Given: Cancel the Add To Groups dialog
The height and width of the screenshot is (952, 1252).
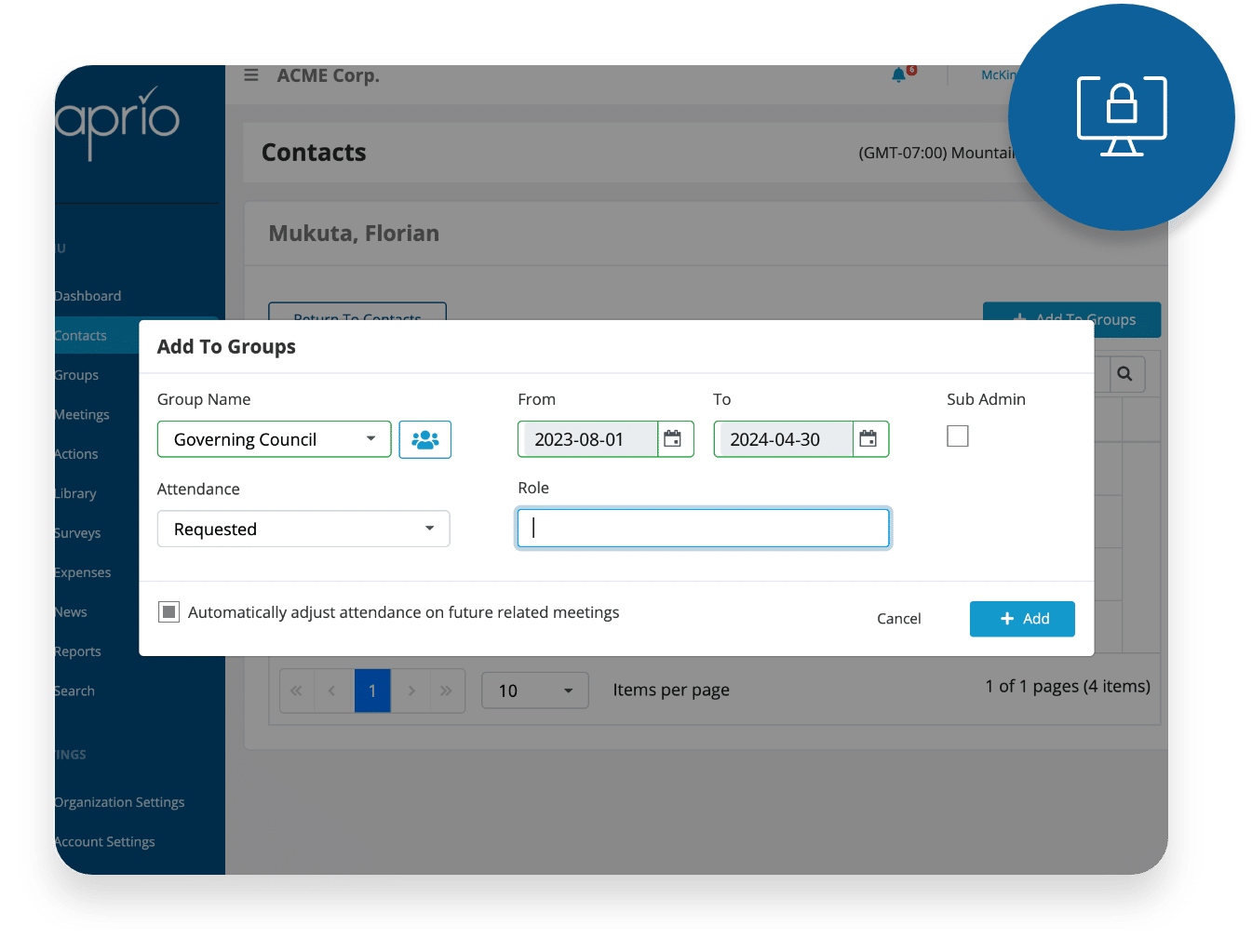Looking at the screenshot, I should 898,619.
